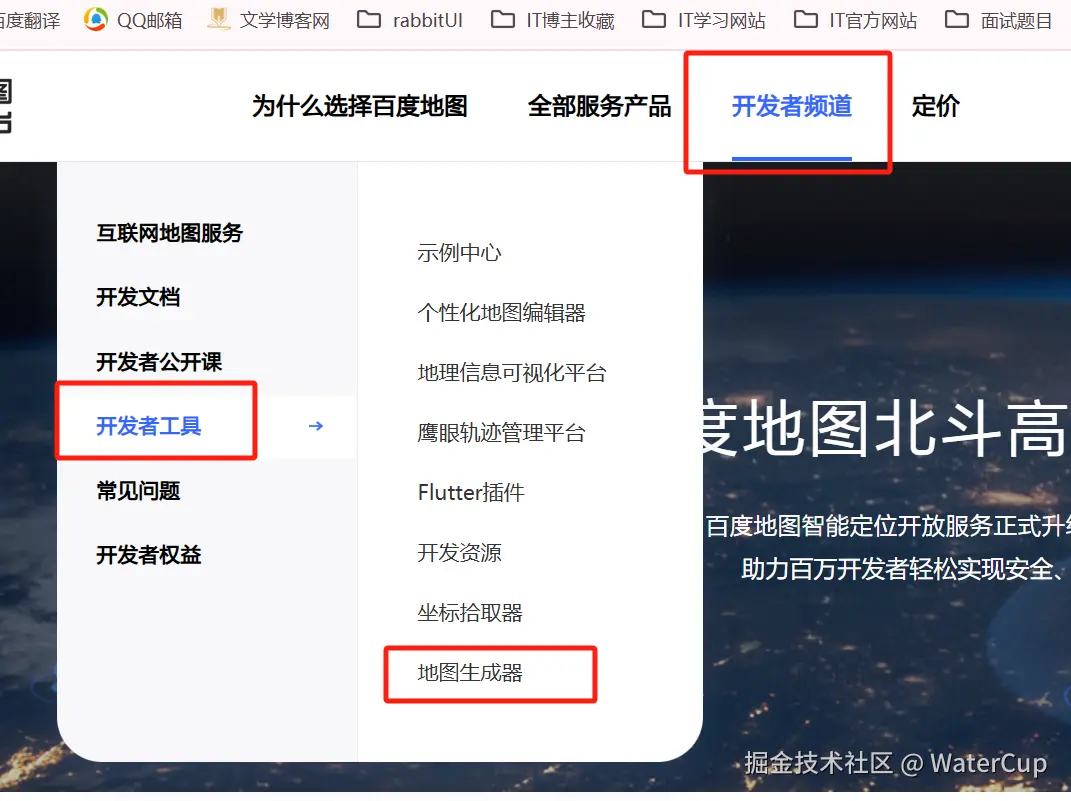Open 全部服务产品 nav menu
Screen dimensions: 1071x801
(x=599, y=106)
